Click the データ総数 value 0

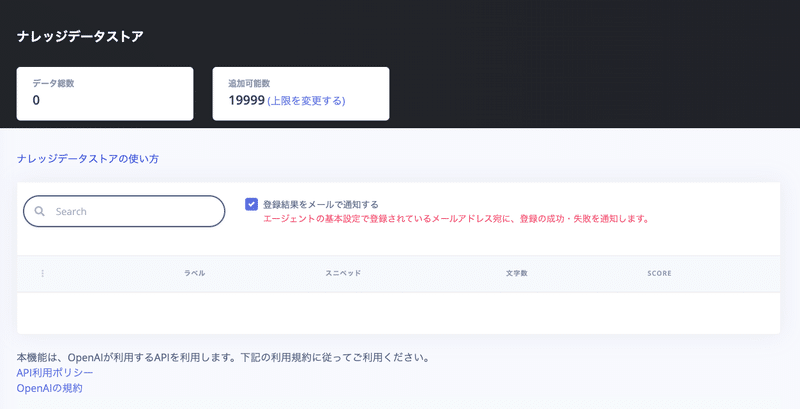pyautogui.click(x=36, y=100)
